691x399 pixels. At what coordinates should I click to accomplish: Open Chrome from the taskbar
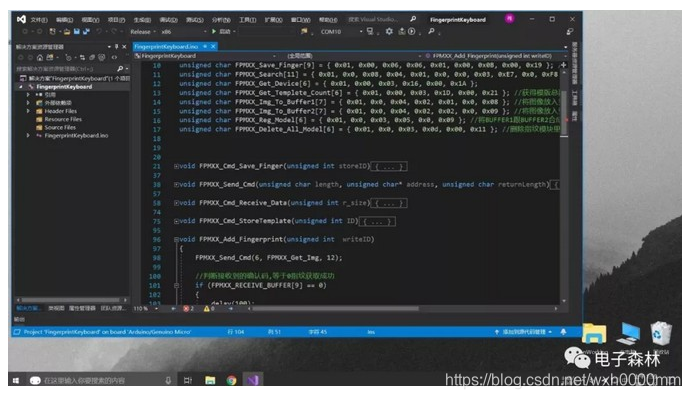[x=232, y=380]
